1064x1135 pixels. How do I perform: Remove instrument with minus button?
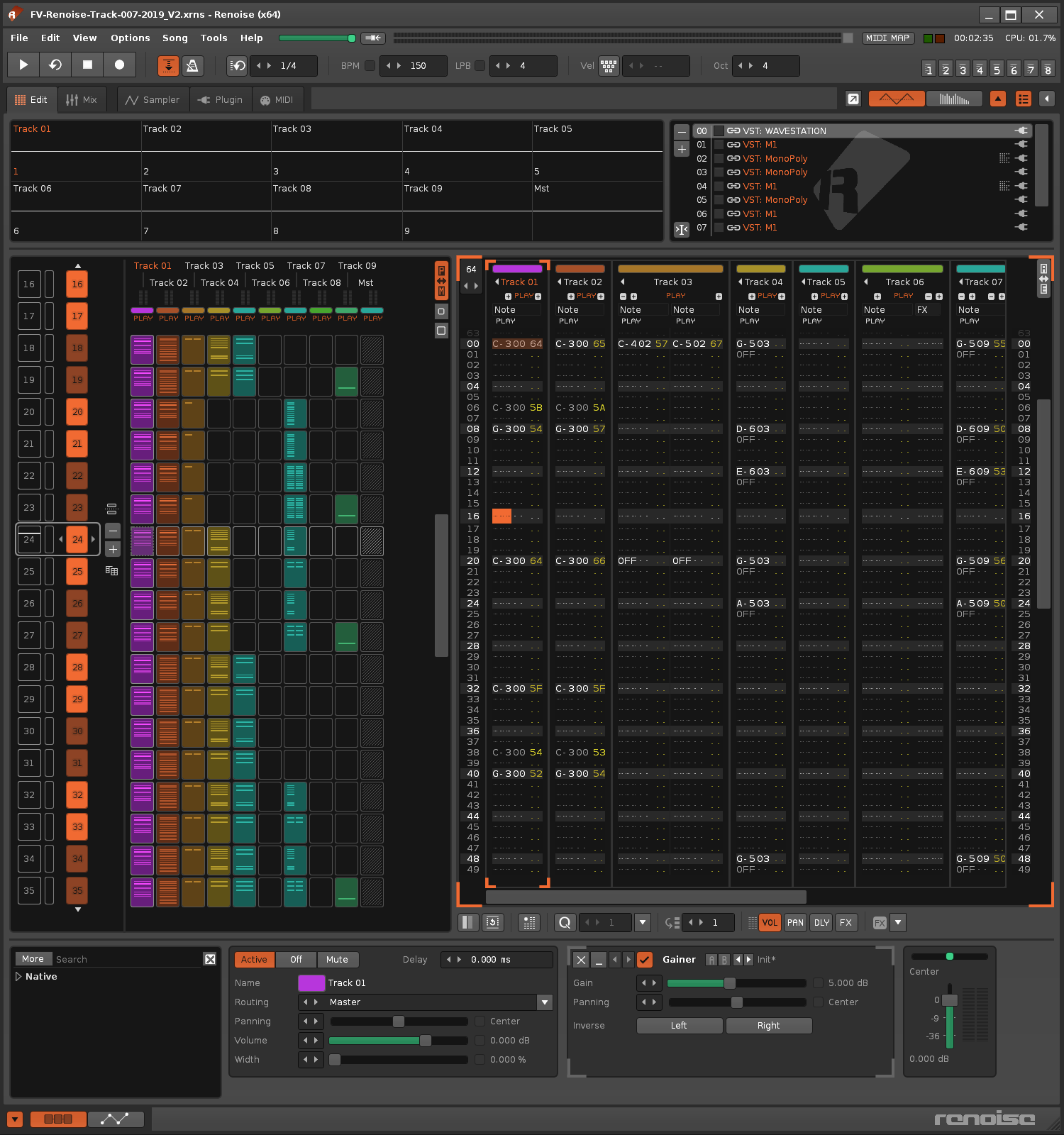pos(682,131)
